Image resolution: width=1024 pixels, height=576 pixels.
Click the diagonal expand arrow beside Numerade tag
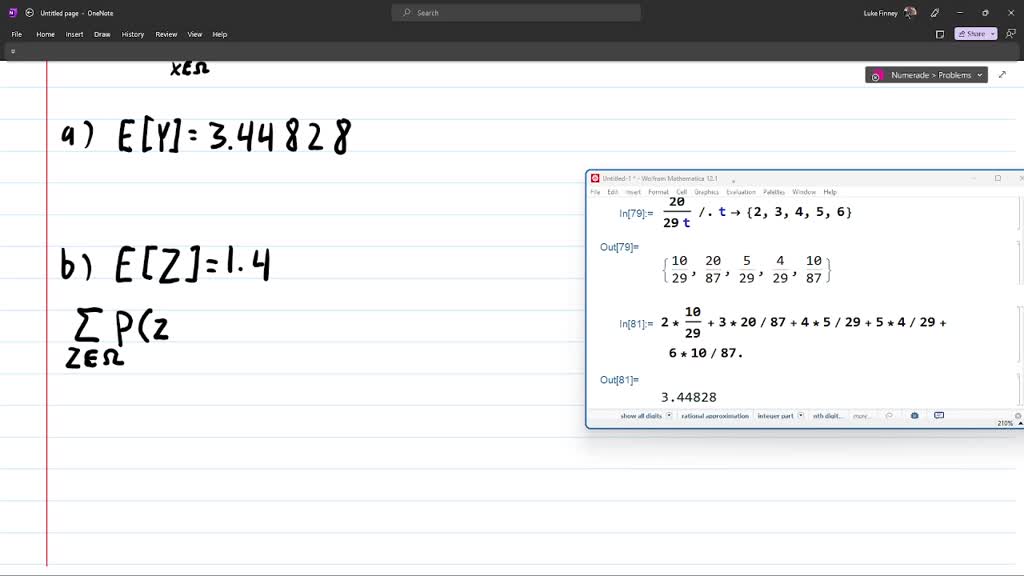point(1003,74)
